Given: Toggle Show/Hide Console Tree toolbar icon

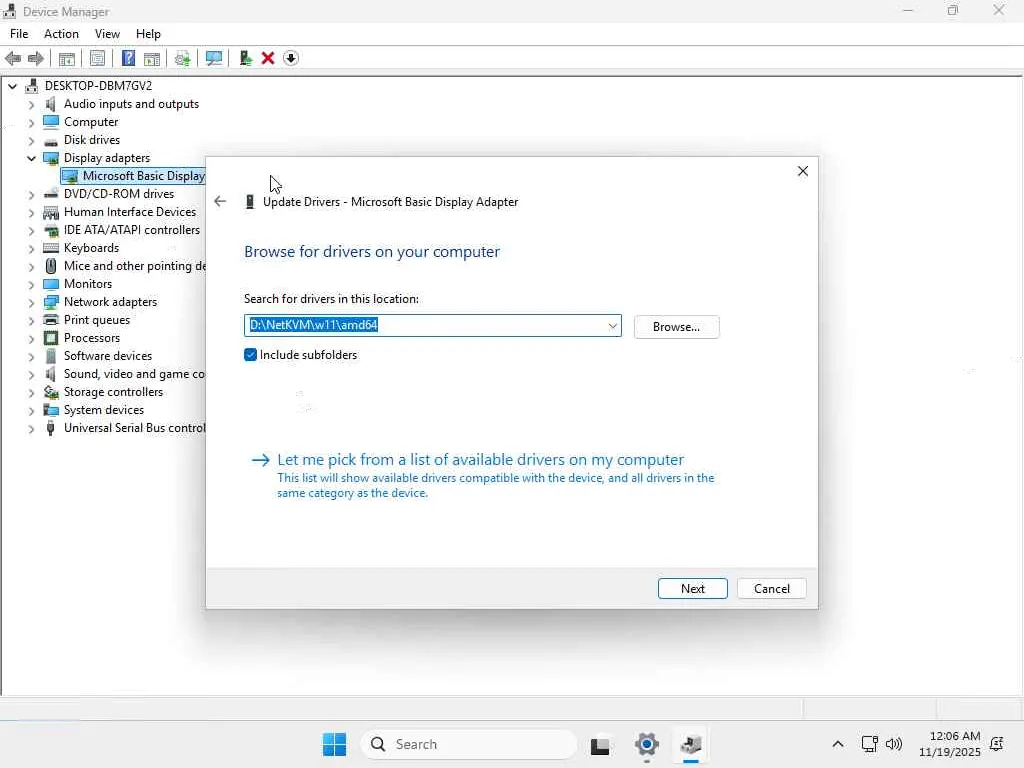Looking at the screenshot, I should 67,58.
